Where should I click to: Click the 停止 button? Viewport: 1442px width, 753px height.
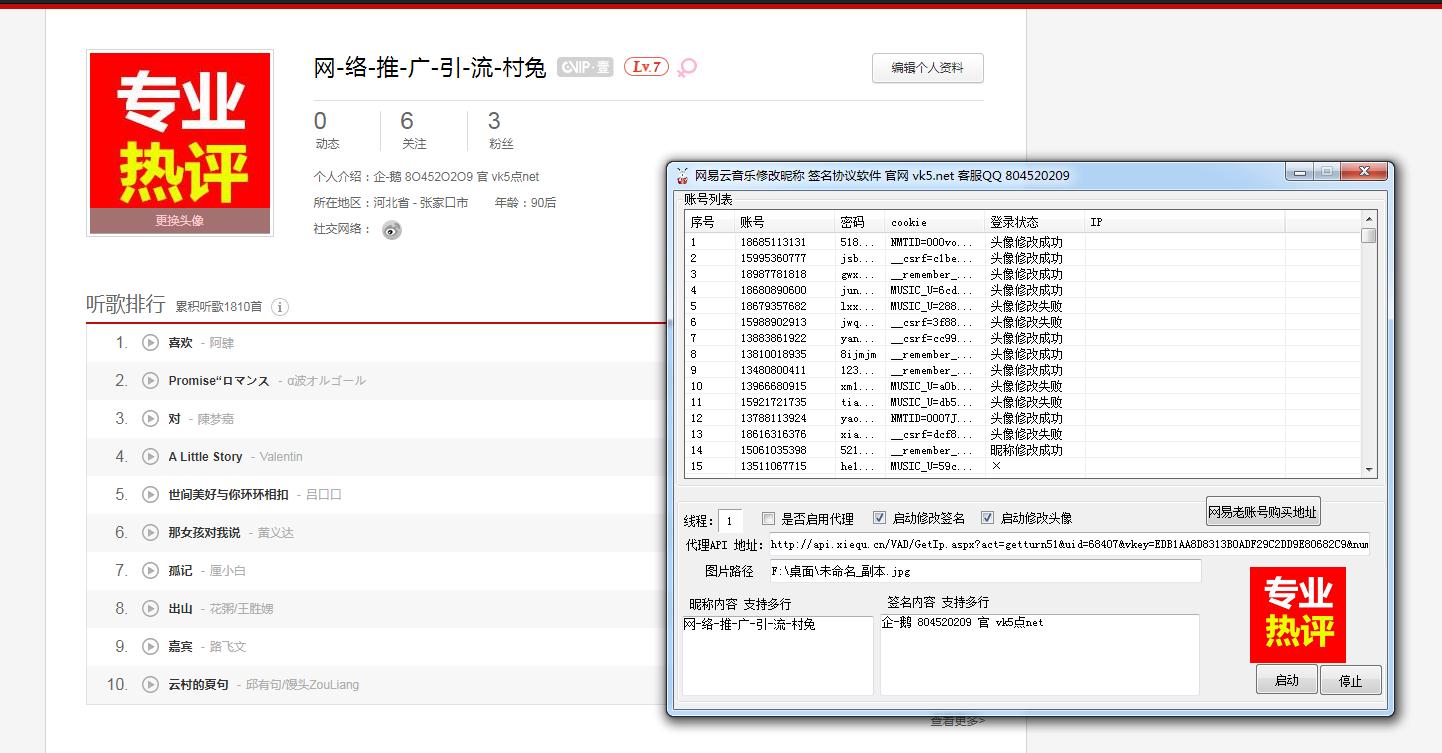pyautogui.click(x=1350, y=680)
